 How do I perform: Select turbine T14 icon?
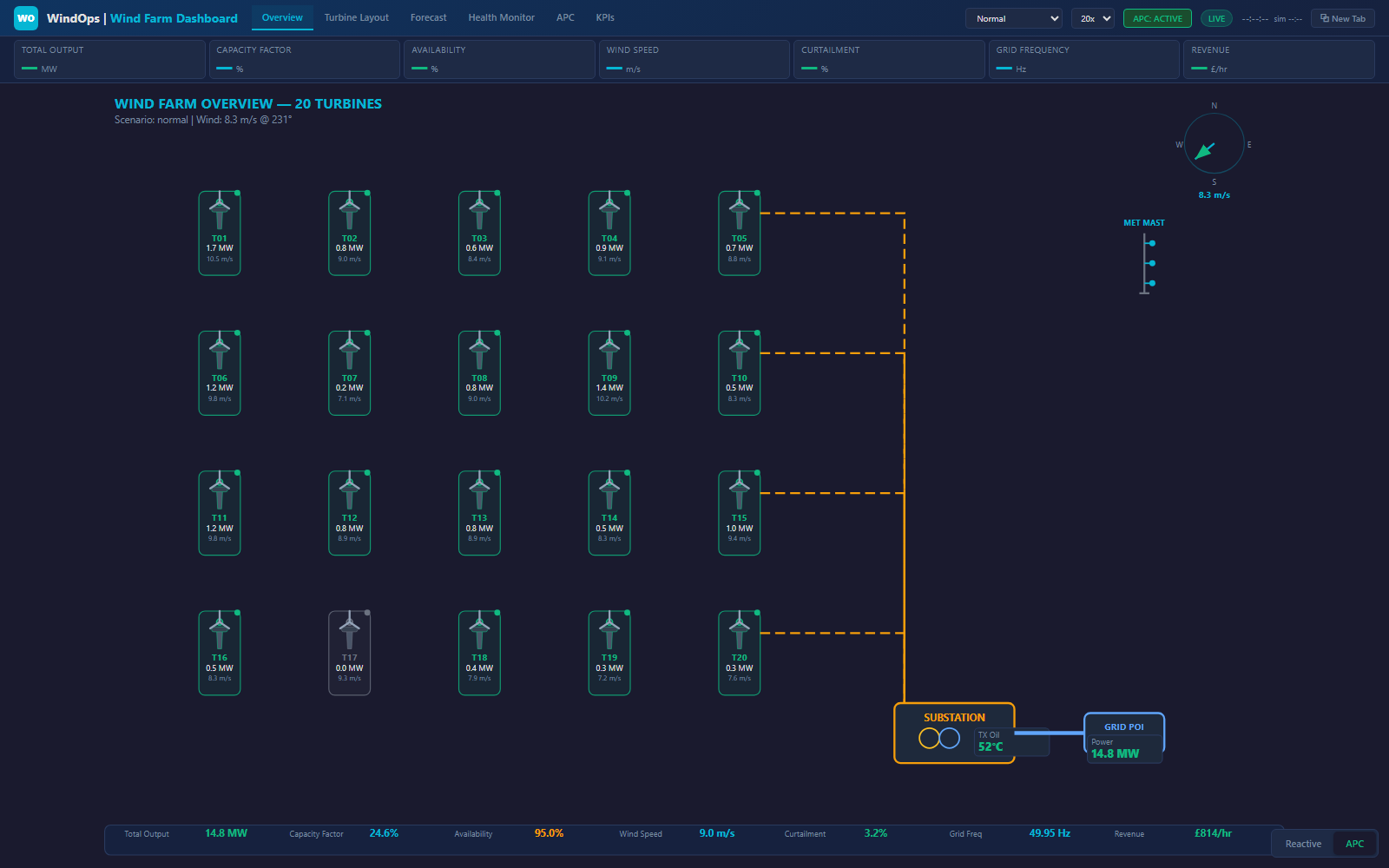pyautogui.click(x=609, y=492)
